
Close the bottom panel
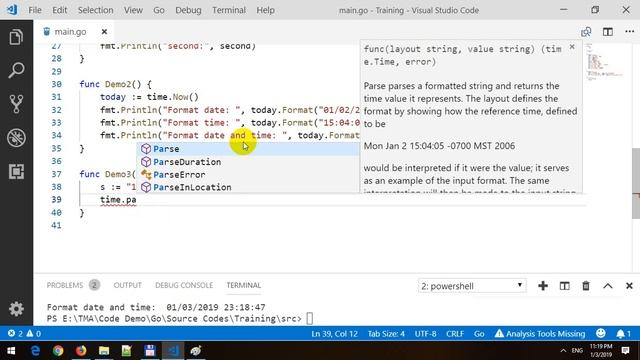coord(629,286)
